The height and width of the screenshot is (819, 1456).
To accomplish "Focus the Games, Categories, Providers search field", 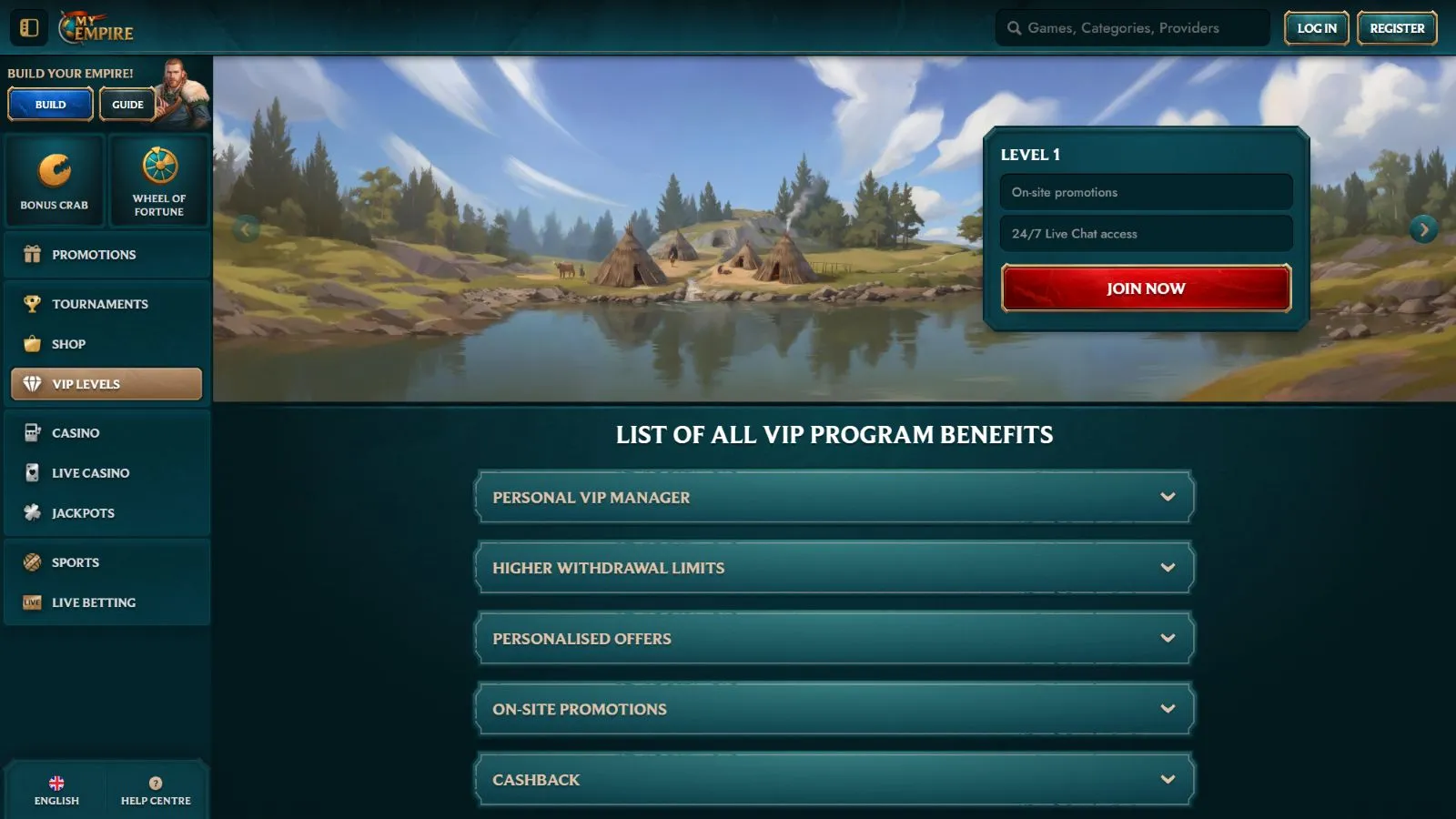I will (x=1132, y=27).
